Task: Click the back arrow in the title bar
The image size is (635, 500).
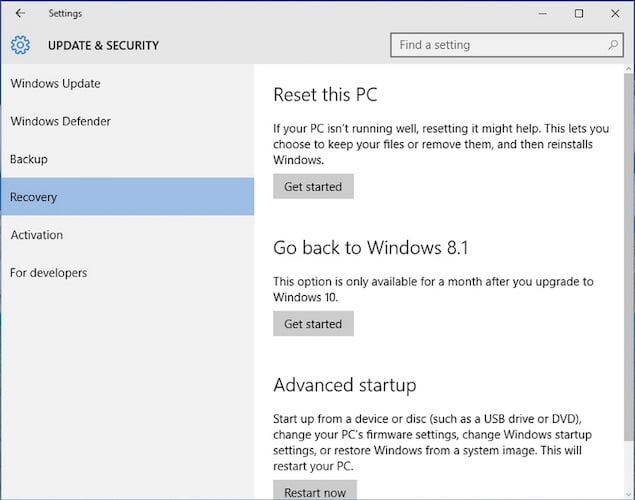Action: (x=20, y=14)
